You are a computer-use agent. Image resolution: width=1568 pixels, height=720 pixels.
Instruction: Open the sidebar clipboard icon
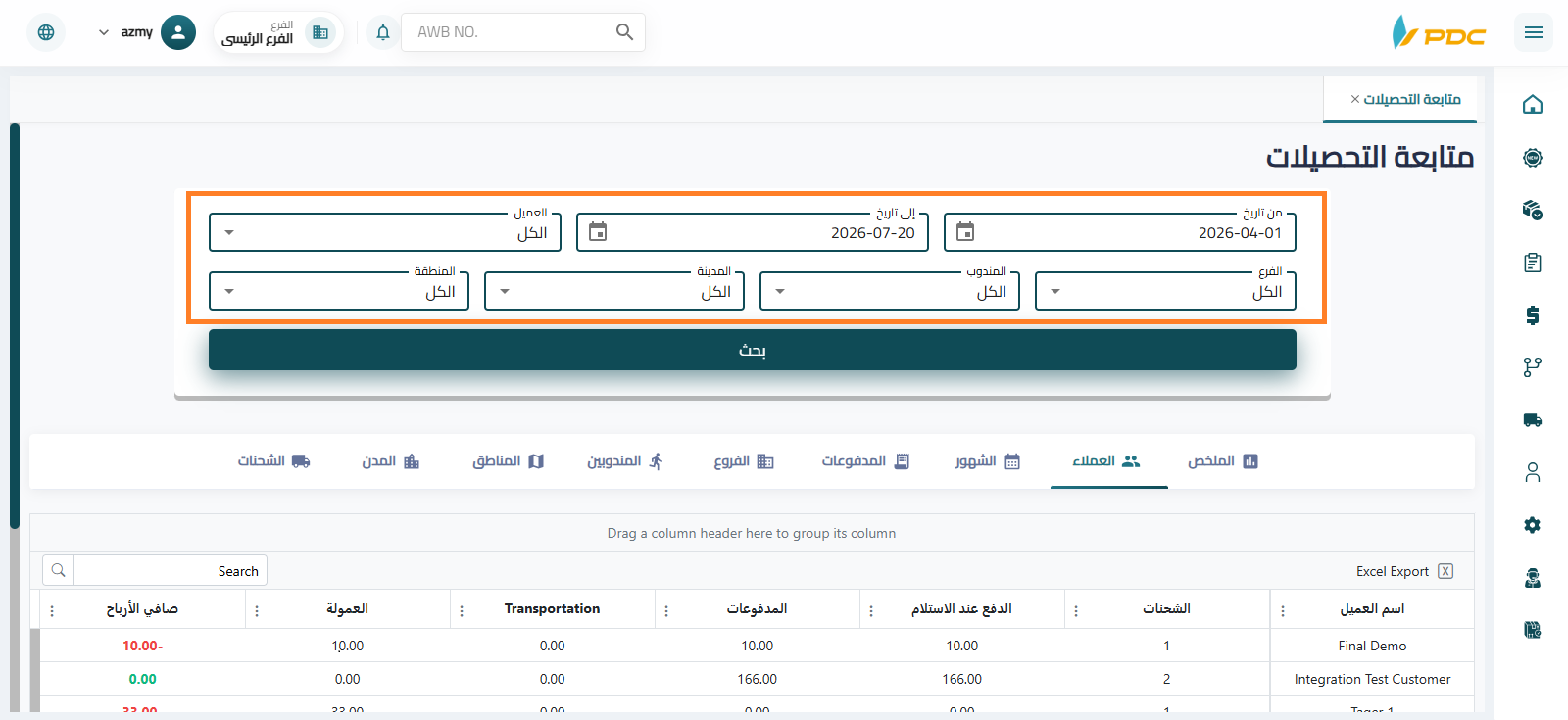(x=1533, y=263)
